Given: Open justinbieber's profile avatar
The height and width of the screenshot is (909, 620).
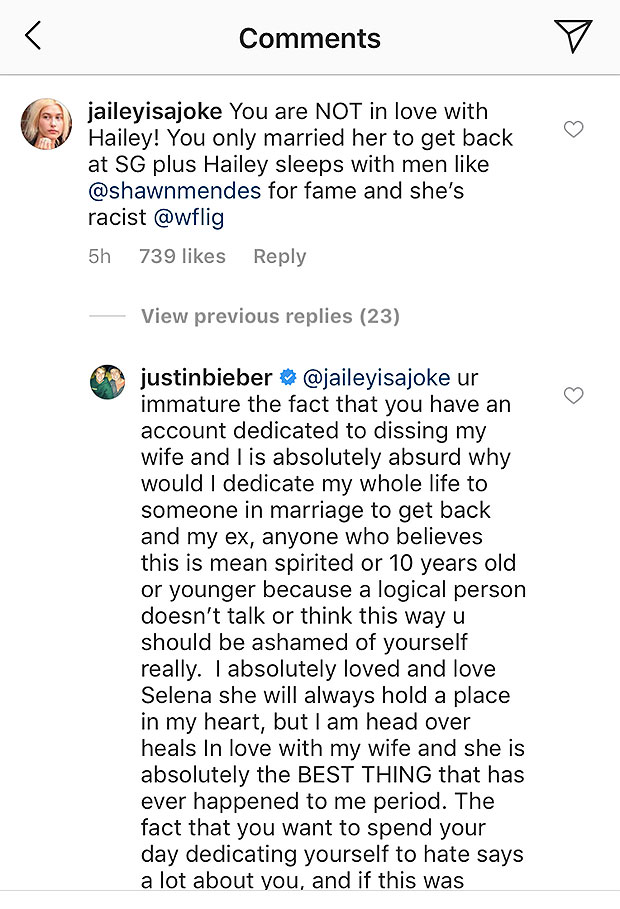Looking at the screenshot, I should pos(108,381).
